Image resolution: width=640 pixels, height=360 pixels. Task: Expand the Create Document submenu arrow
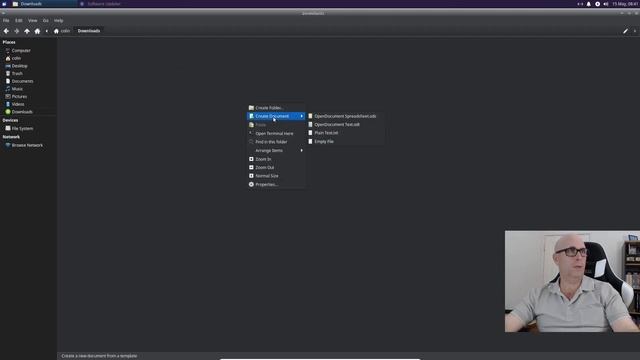click(x=302, y=116)
